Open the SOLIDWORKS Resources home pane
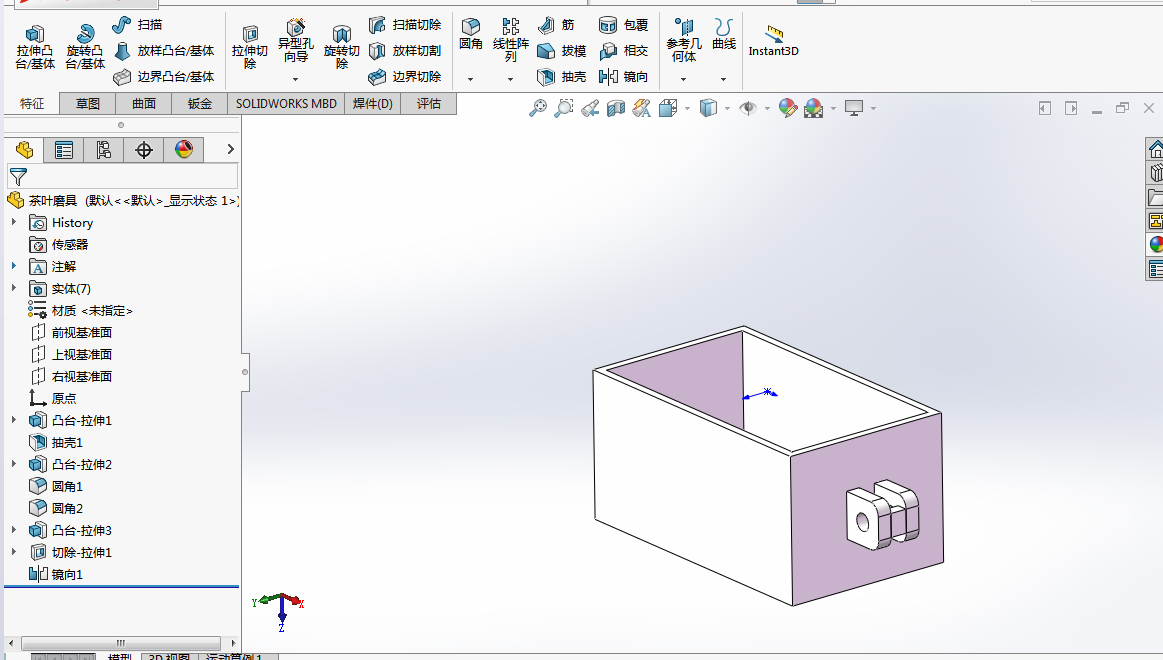This screenshot has height=660, width=1163. click(x=1155, y=150)
